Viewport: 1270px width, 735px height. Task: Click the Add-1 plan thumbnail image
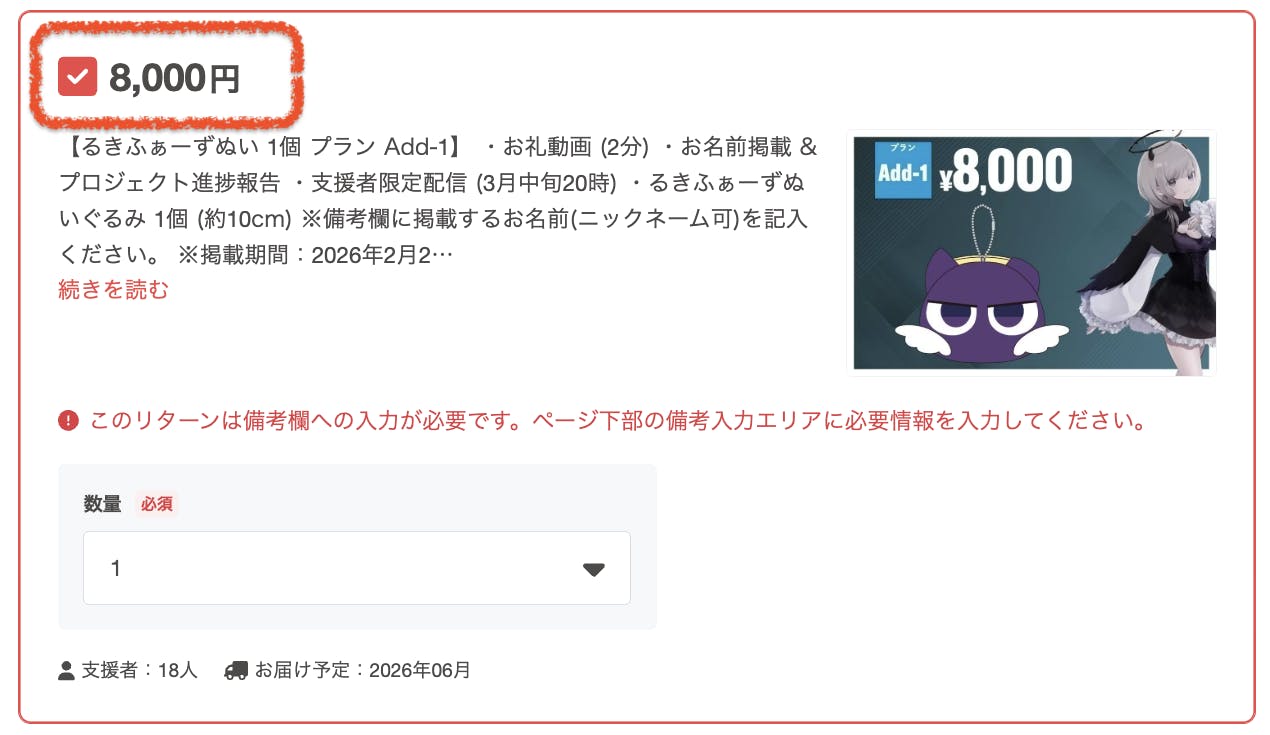(x=1031, y=253)
